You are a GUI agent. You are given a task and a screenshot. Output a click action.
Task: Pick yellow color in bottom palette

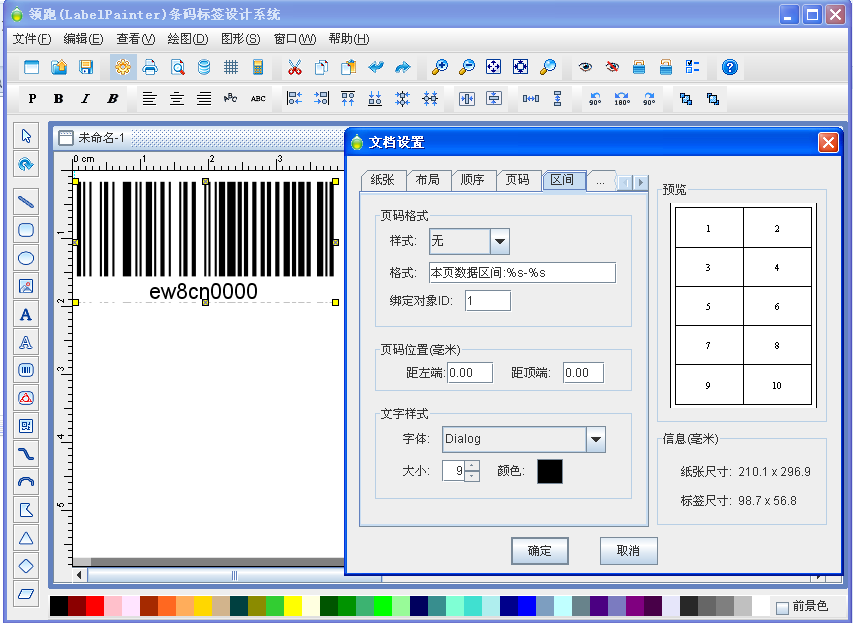(293, 606)
